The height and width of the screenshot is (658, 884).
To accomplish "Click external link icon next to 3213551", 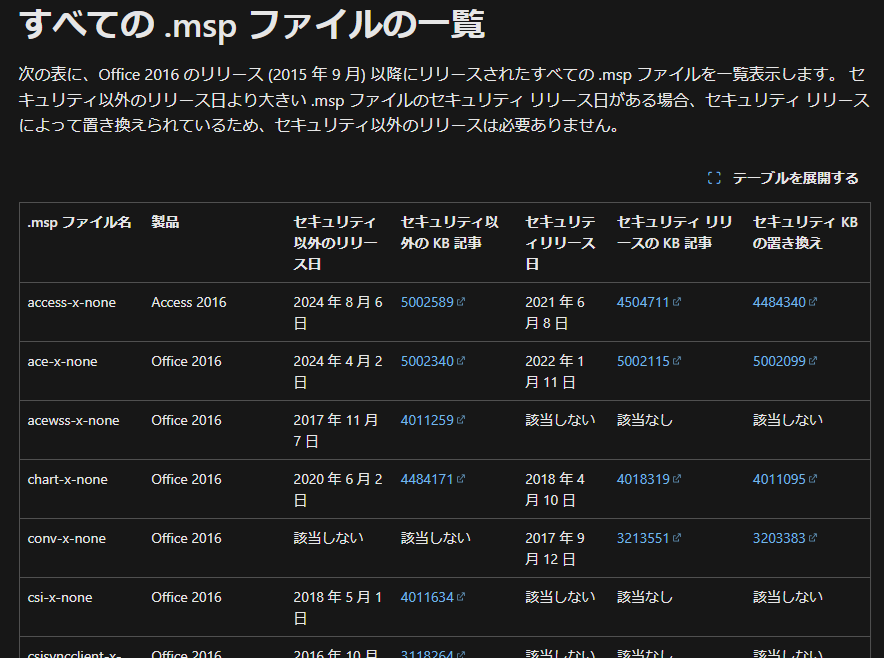I will click(677, 538).
